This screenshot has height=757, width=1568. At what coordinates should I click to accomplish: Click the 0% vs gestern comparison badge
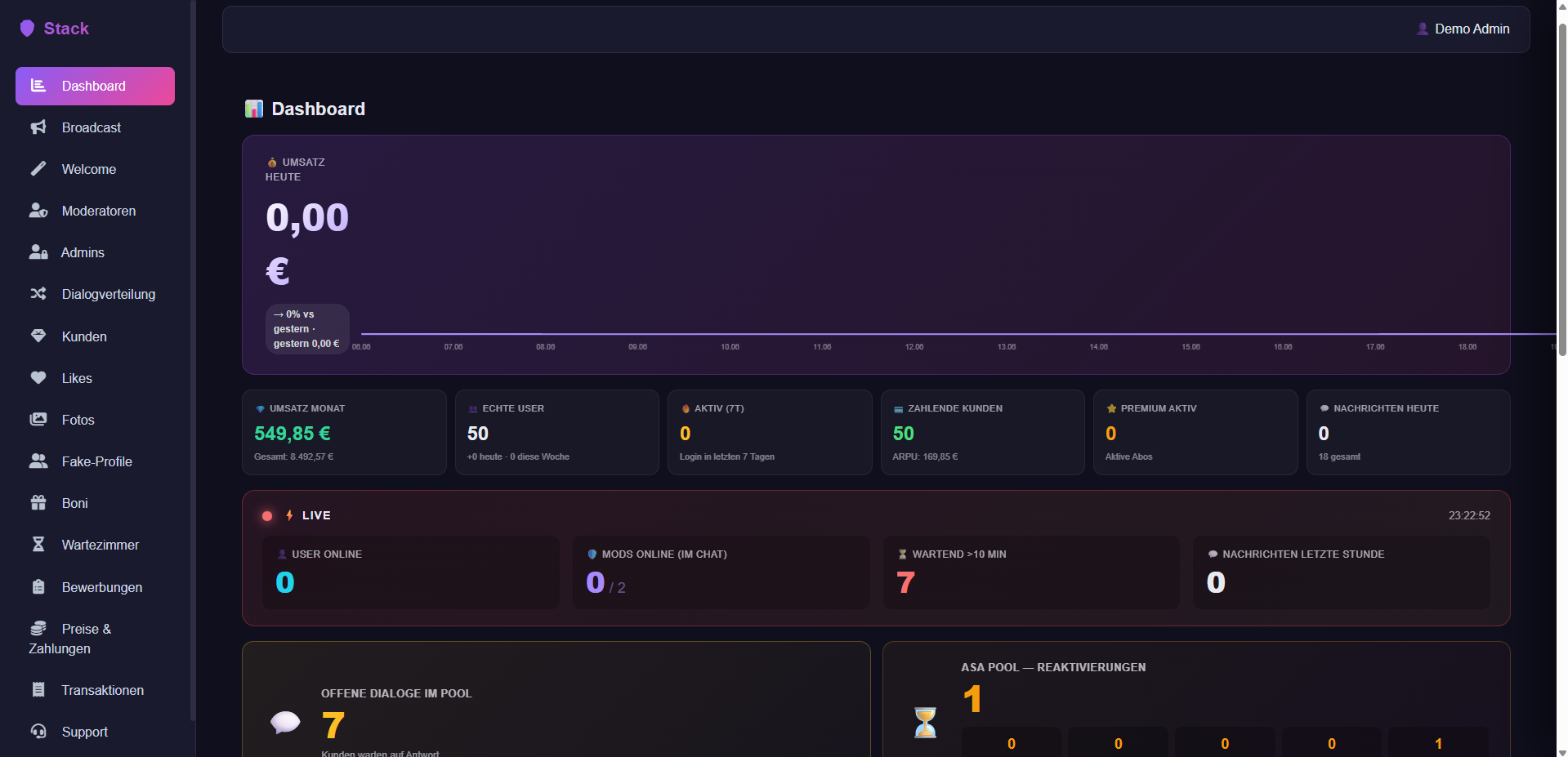coord(307,329)
